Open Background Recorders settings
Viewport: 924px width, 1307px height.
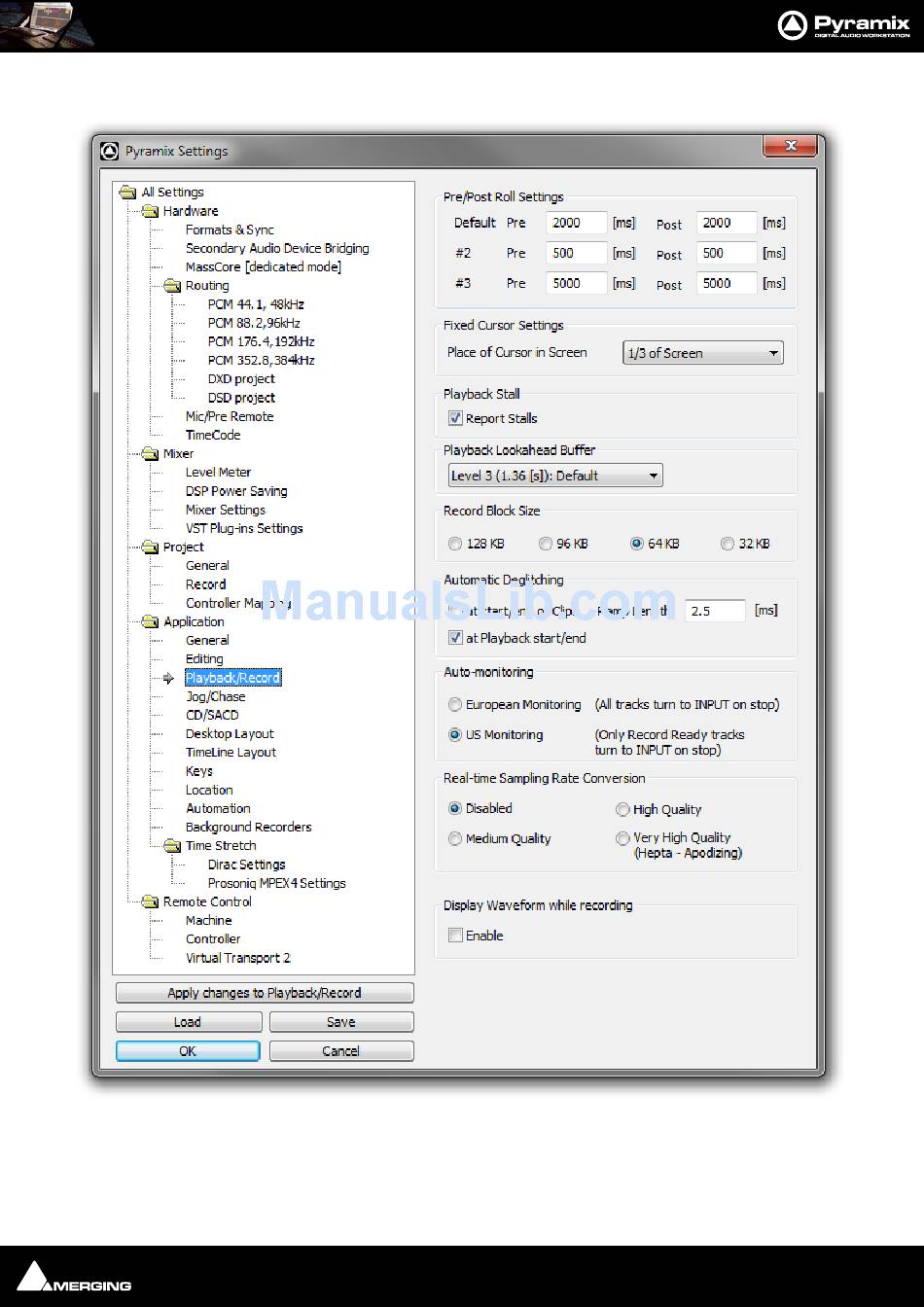click(249, 827)
